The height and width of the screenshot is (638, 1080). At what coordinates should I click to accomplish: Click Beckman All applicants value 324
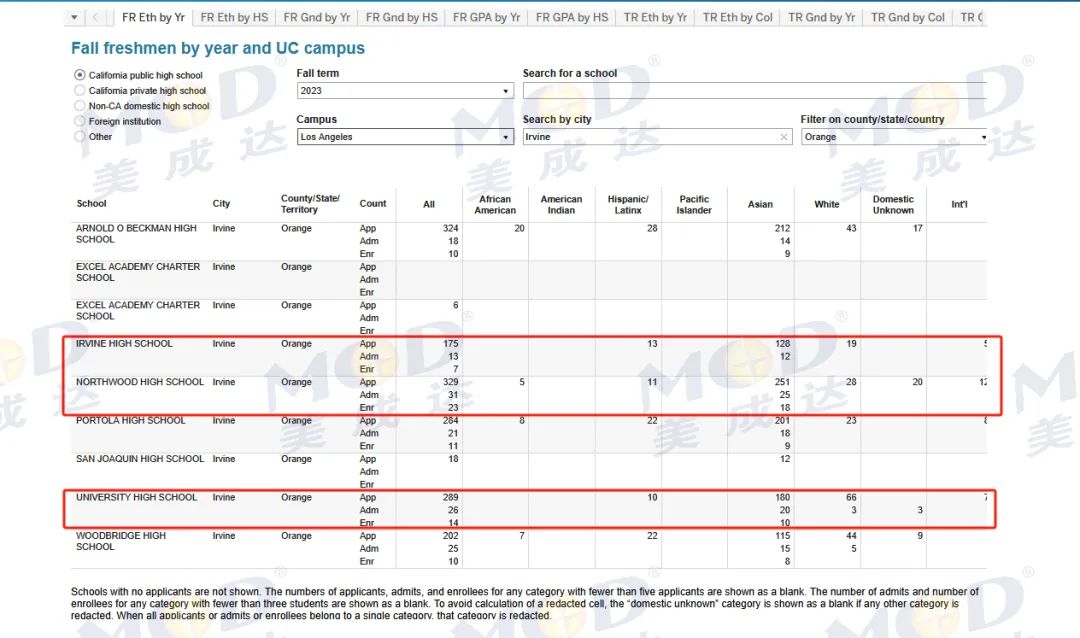450,228
